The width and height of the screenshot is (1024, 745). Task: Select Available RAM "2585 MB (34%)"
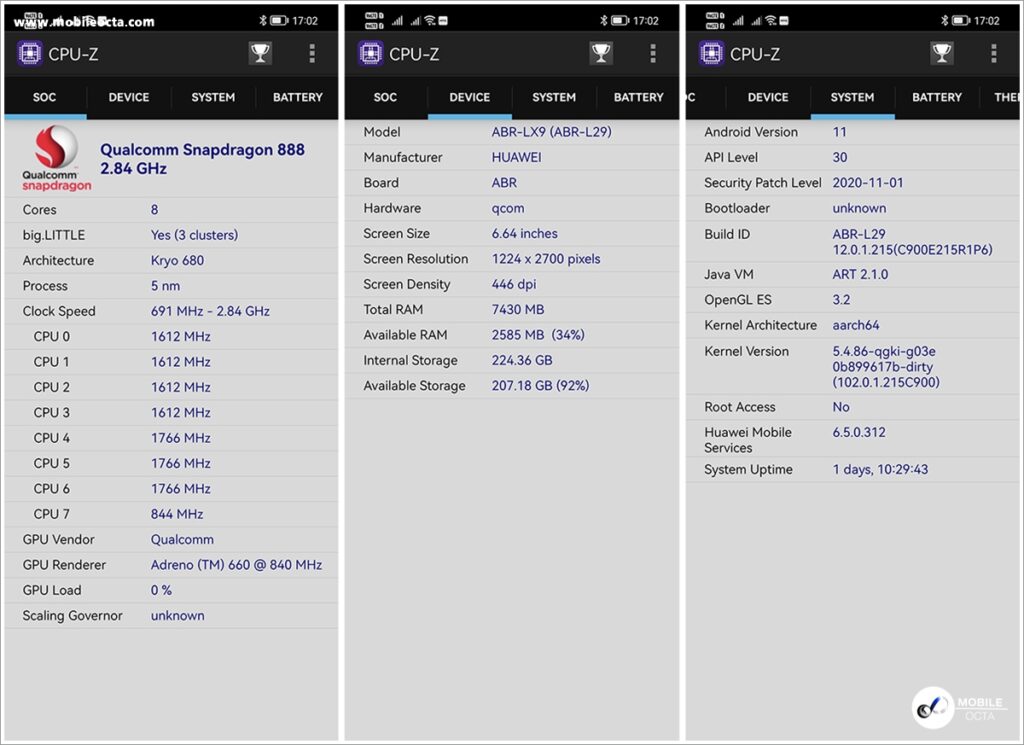coord(538,335)
